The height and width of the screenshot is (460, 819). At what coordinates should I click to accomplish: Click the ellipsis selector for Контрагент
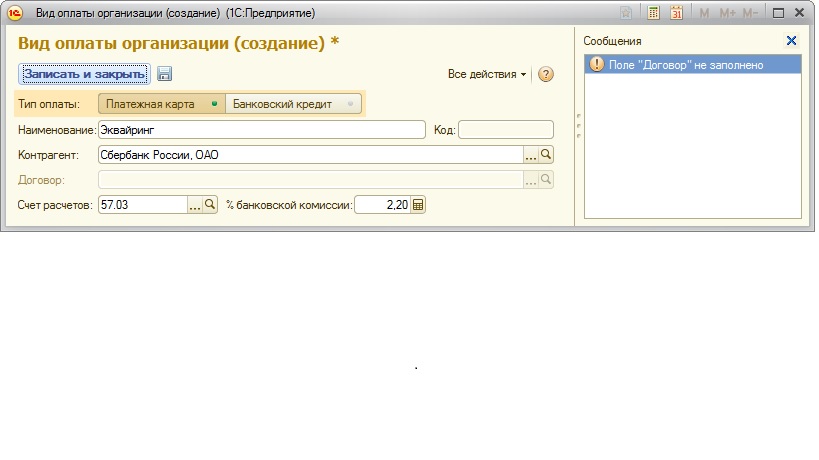click(531, 155)
